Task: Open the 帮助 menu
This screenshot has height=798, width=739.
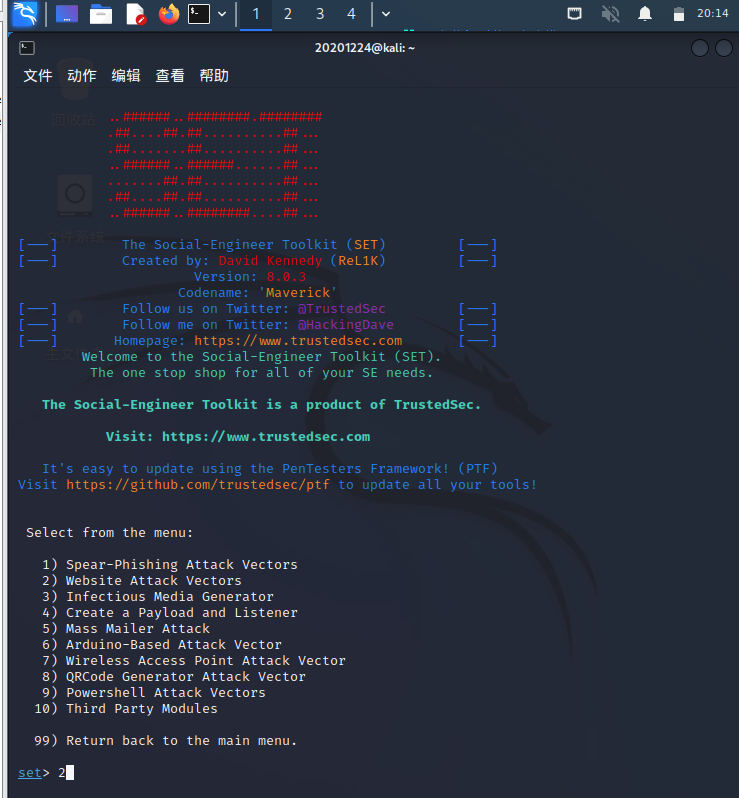Action: click(x=214, y=76)
